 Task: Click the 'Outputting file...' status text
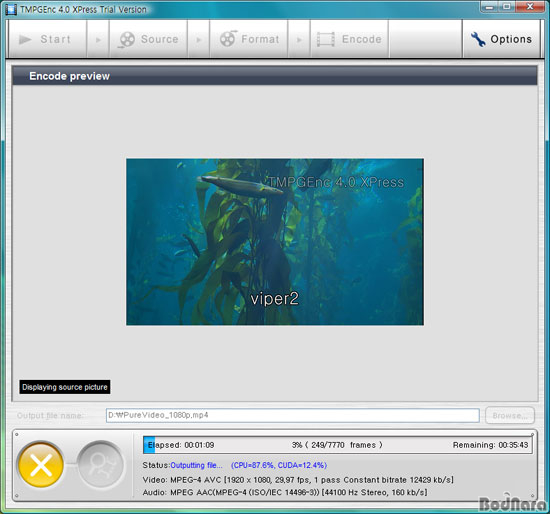(196, 465)
